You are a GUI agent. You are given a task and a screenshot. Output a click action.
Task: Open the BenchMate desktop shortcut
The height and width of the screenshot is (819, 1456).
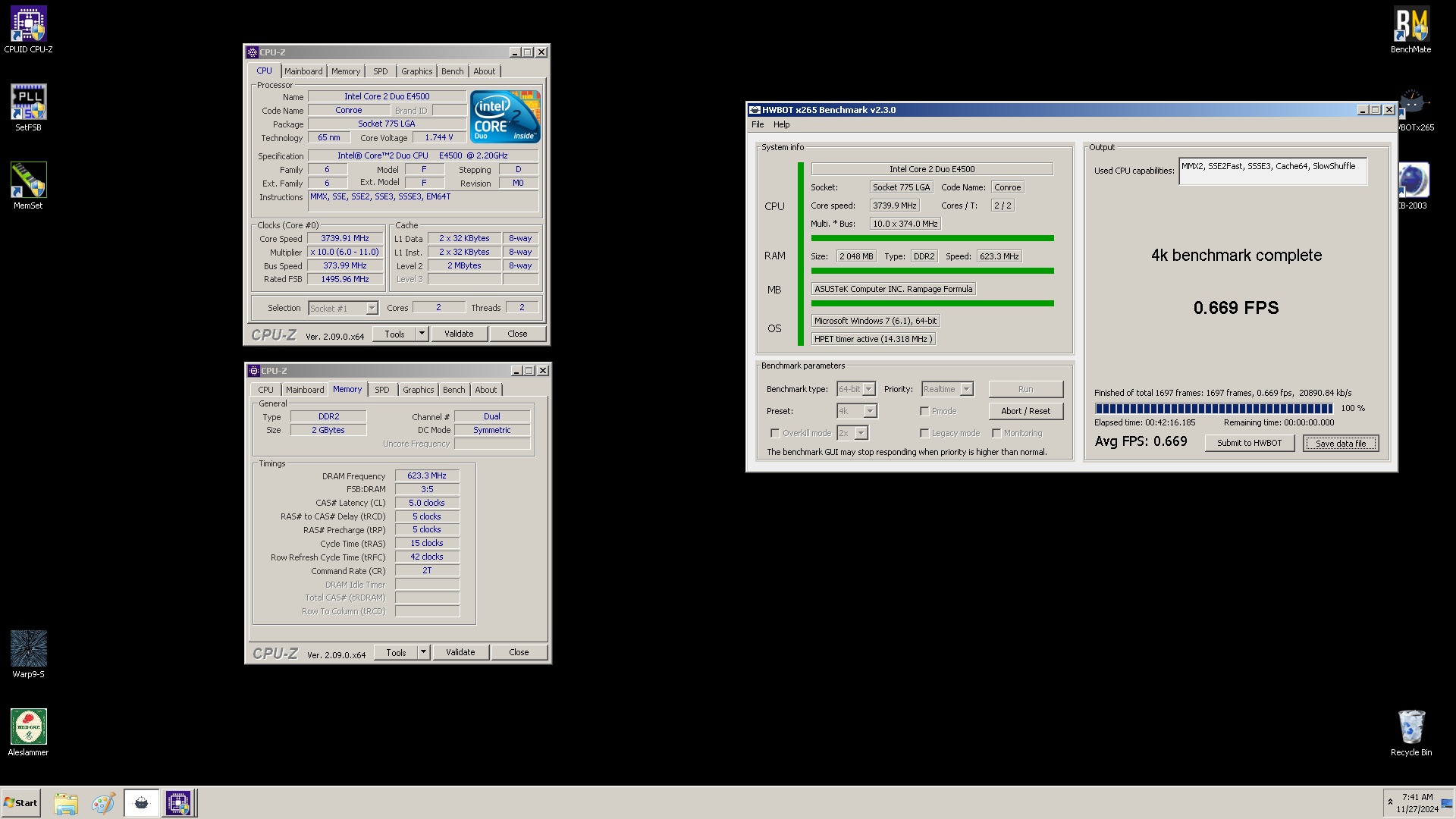click(x=1410, y=30)
